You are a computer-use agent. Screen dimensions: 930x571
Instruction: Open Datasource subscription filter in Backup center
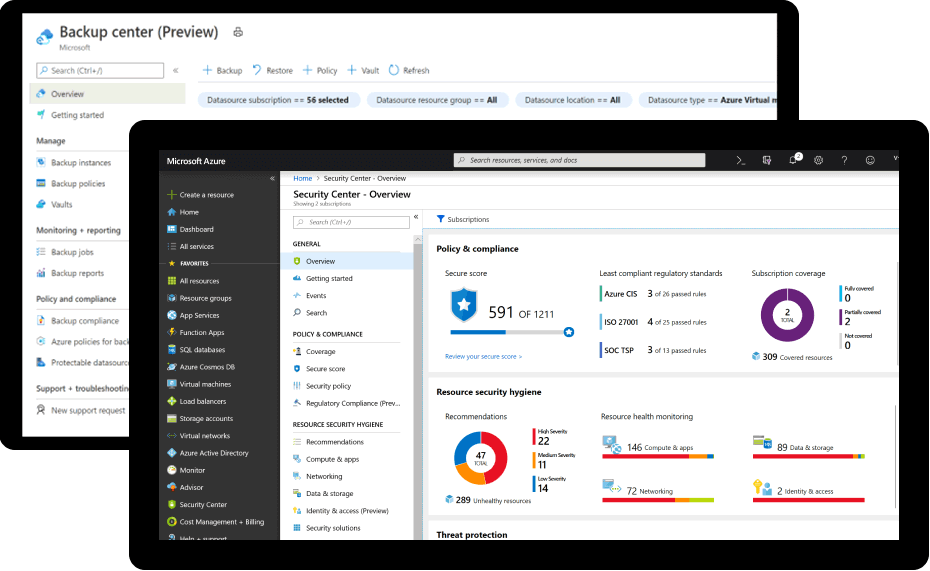[278, 100]
